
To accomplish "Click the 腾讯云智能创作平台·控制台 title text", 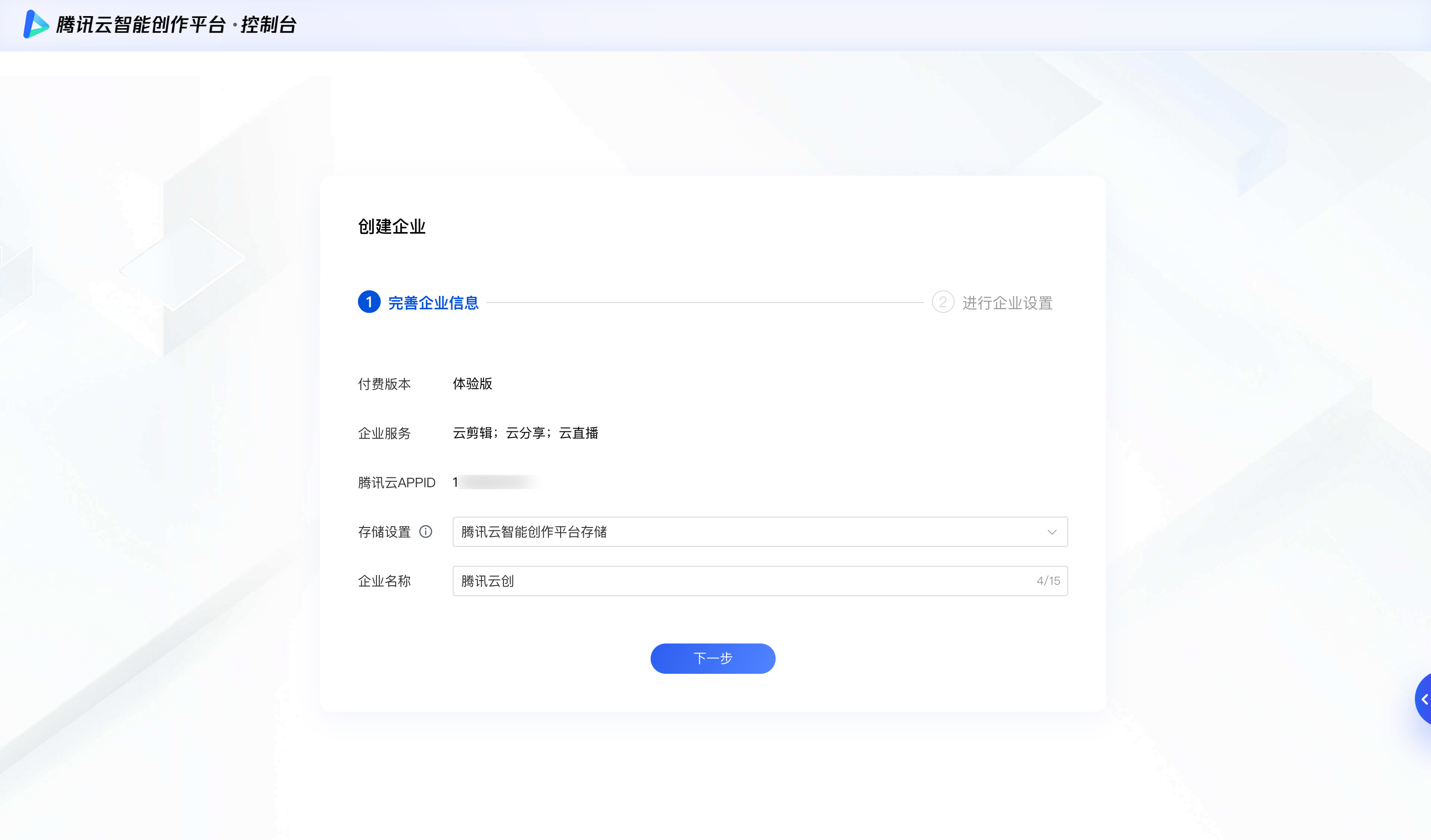I will point(176,25).
